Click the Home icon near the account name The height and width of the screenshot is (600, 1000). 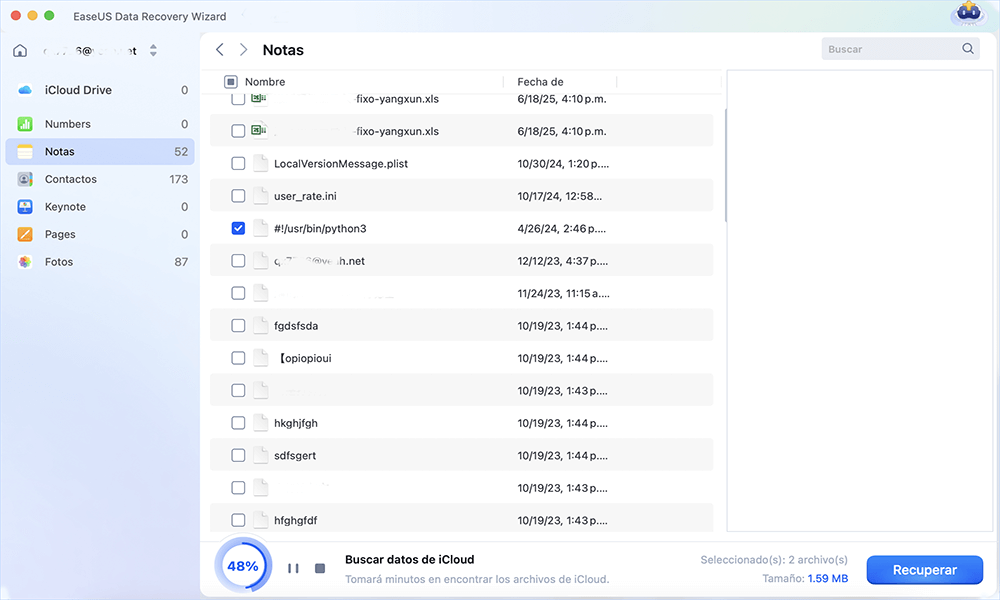click(20, 49)
